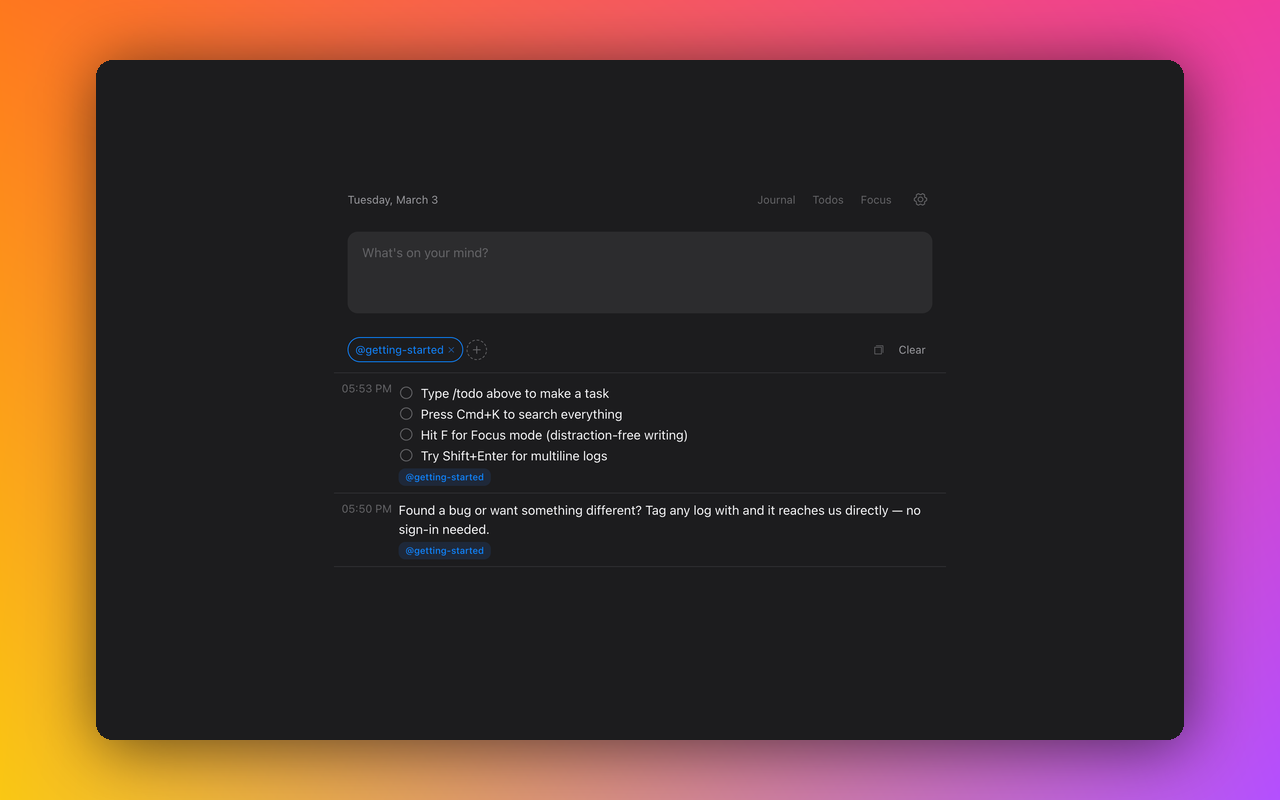Click the 'Tuesday, March 3' date heading

pos(392,199)
